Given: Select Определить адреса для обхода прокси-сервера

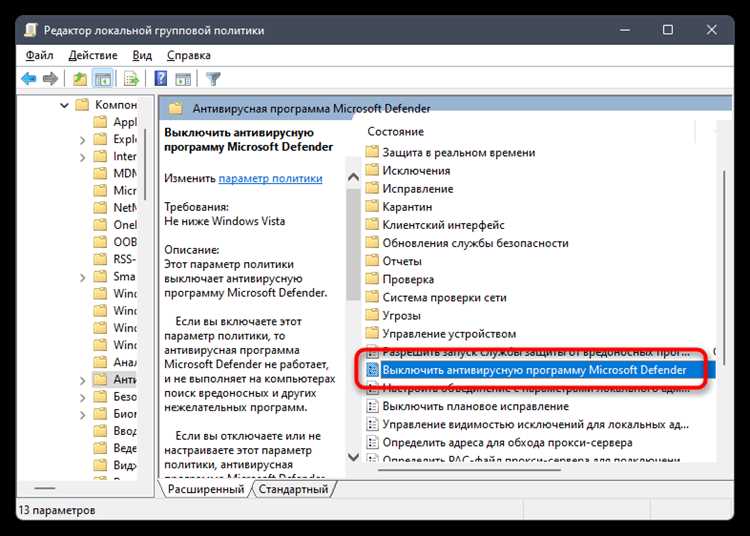Looking at the screenshot, I should 499,443.
